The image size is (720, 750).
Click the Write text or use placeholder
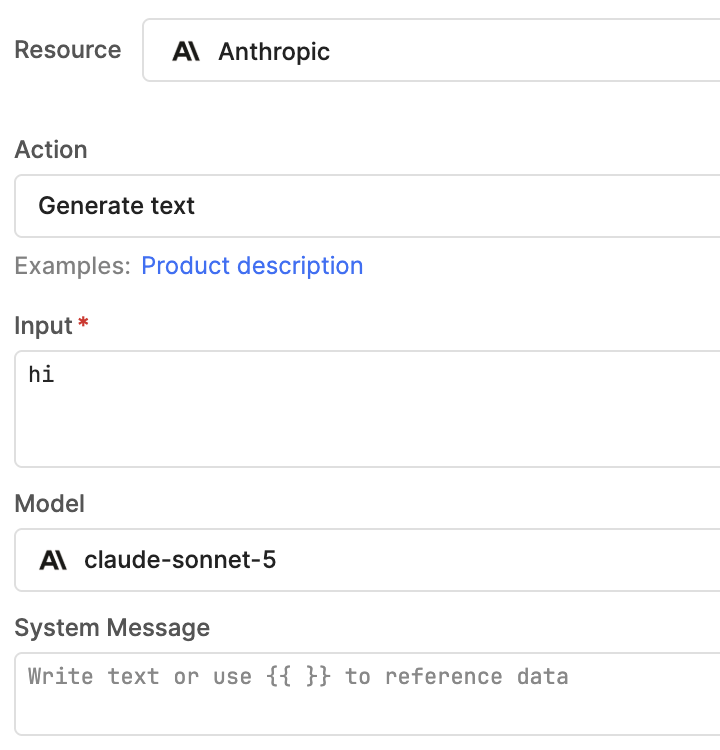[x=298, y=677]
